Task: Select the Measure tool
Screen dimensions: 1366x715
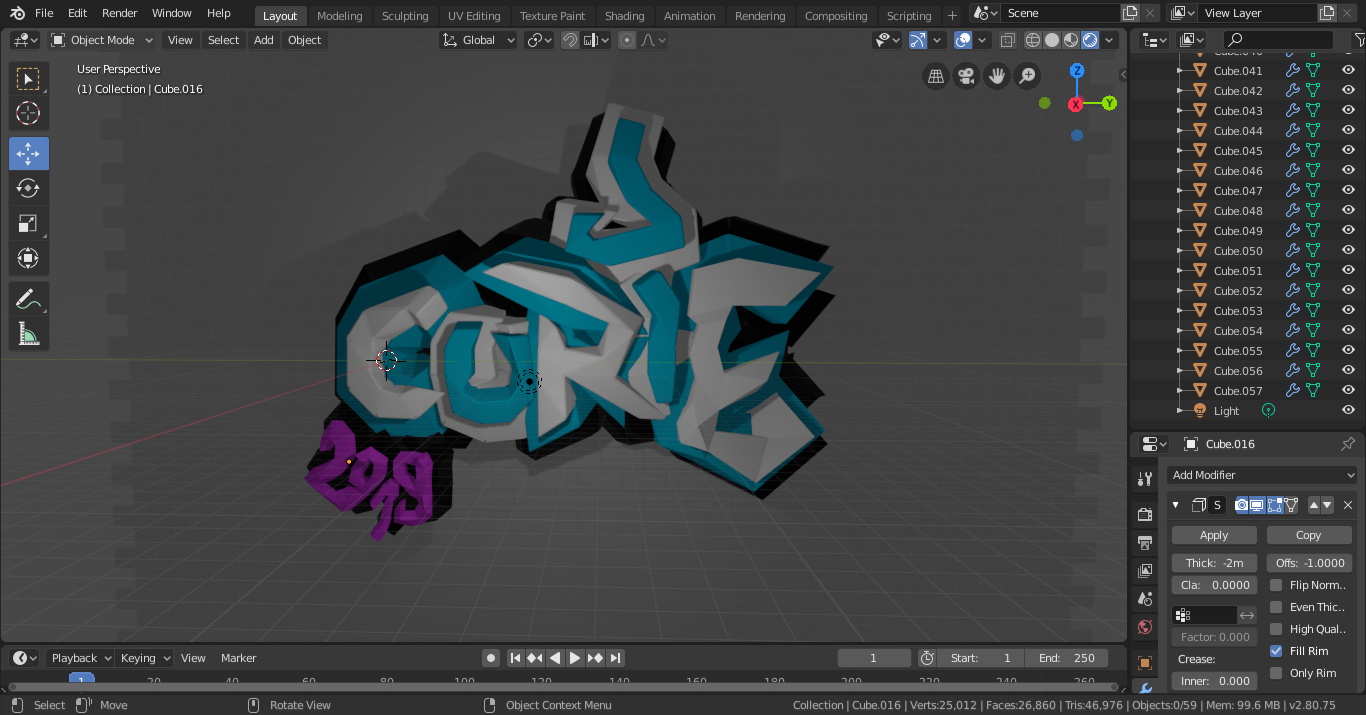Action: point(28,334)
